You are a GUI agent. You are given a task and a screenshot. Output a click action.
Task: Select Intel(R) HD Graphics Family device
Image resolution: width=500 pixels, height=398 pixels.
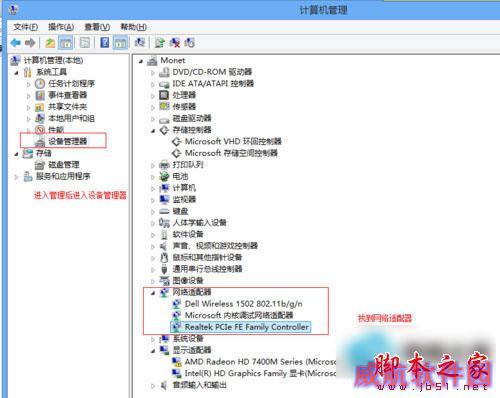[x=260, y=373]
